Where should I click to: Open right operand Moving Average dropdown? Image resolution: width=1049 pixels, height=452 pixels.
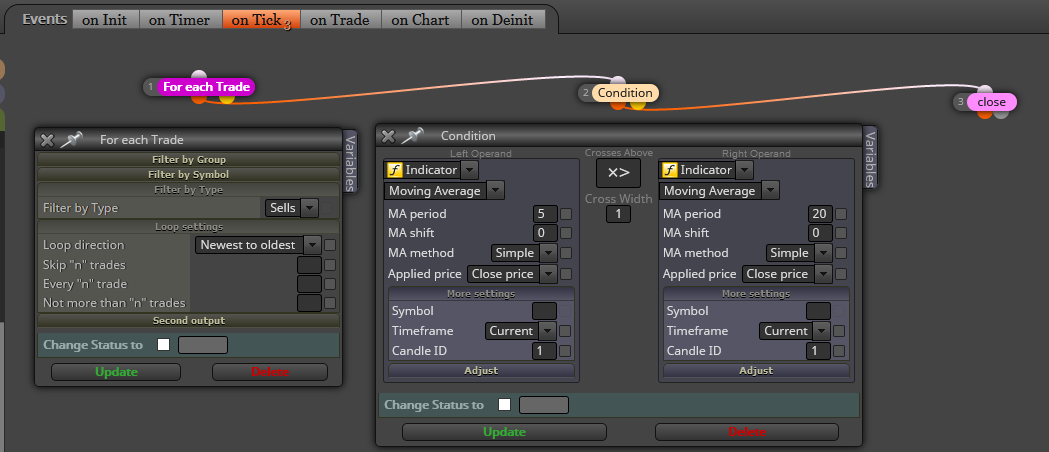coord(719,191)
